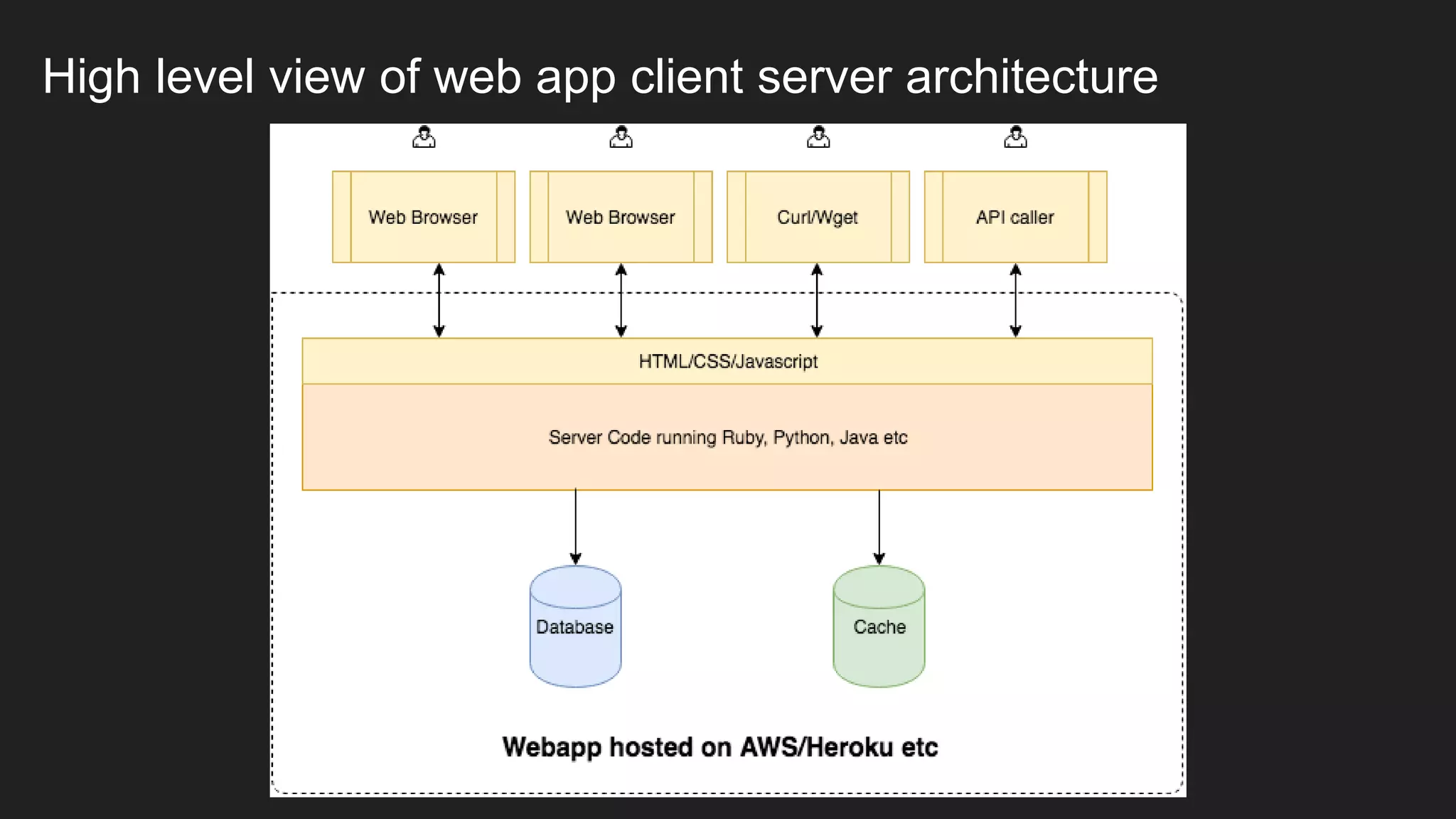Viewport: 1456px width, 819px height.
Task: Click the double arrow below second Web Browser
Action: [x=621, y=300]
